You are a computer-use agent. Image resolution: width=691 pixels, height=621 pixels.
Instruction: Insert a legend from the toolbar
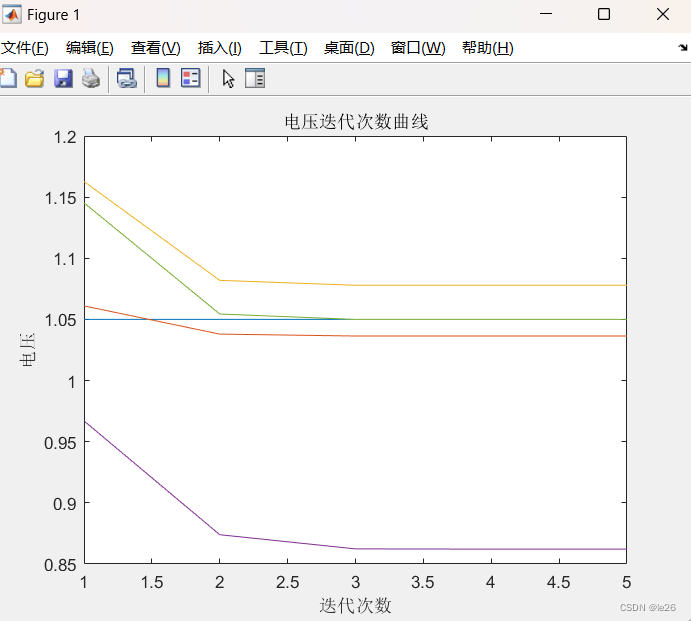(x=191, y=78)
